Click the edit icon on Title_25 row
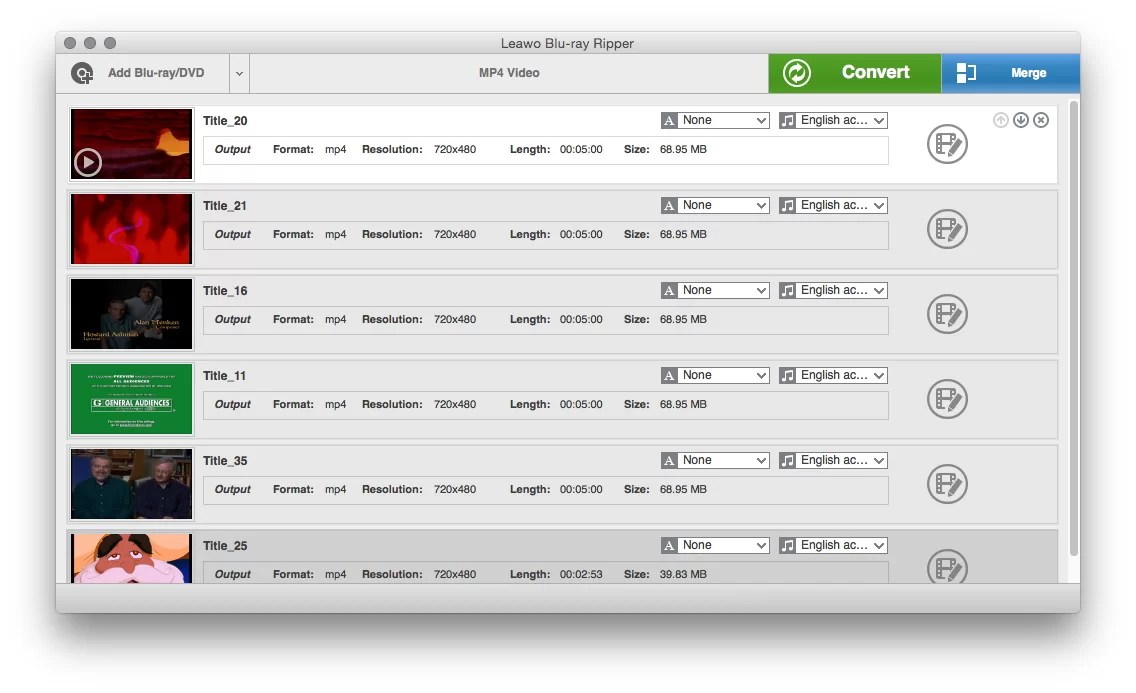 [947, 569]
